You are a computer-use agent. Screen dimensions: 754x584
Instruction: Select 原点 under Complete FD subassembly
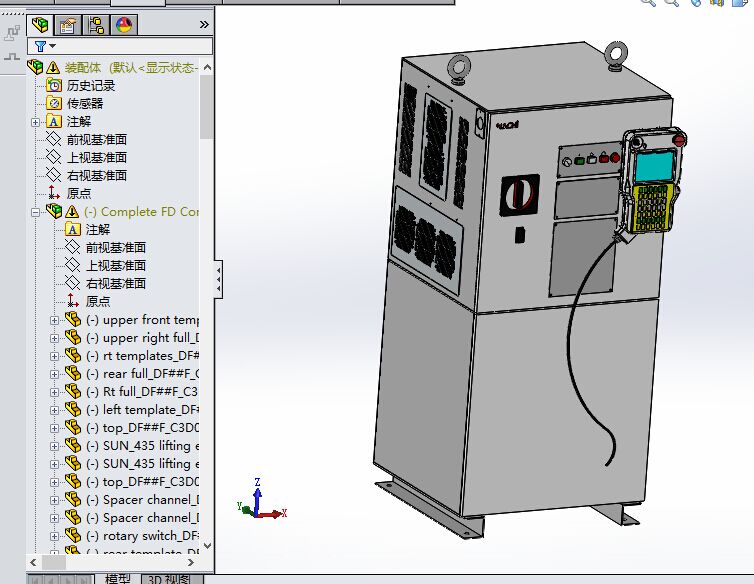coord(98,301)
